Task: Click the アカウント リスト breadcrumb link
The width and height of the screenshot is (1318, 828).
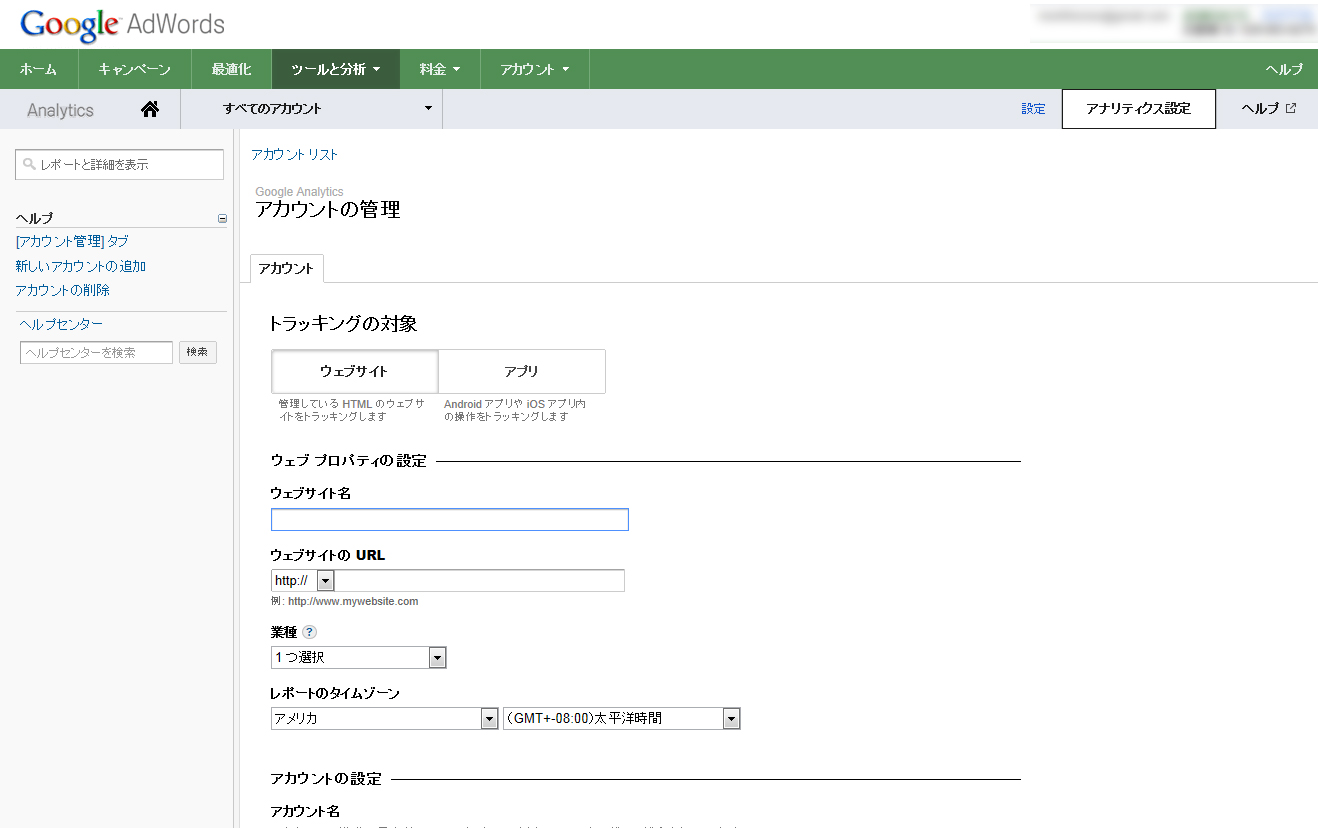Action: click(294, 154)
